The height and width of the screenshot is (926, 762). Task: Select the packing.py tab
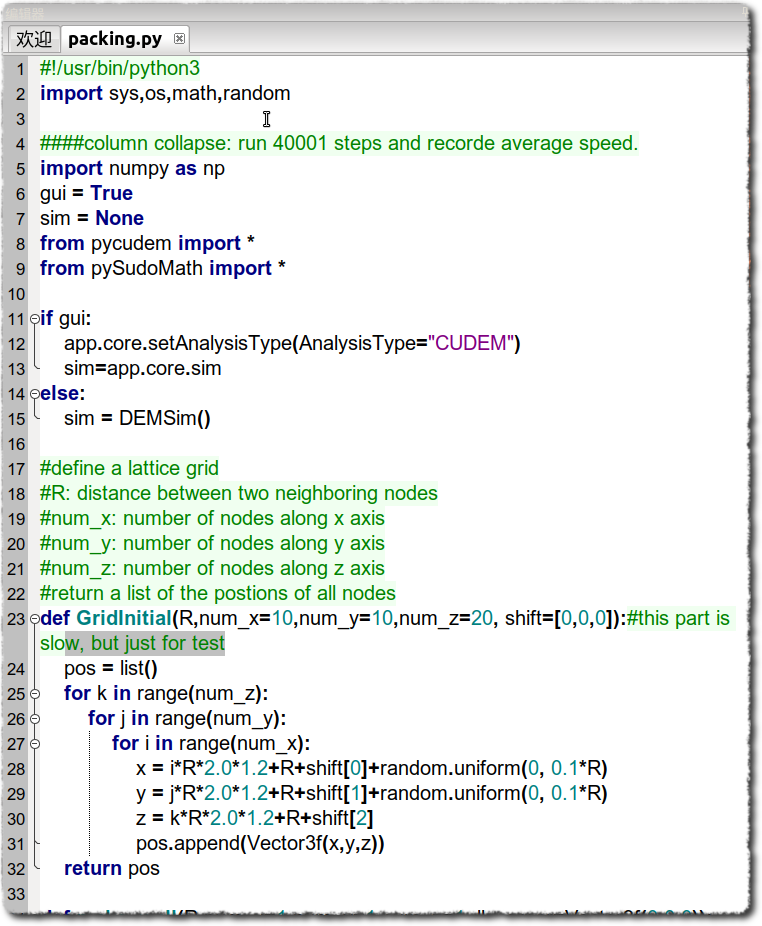pyautogui.click(x=114, y=39)
